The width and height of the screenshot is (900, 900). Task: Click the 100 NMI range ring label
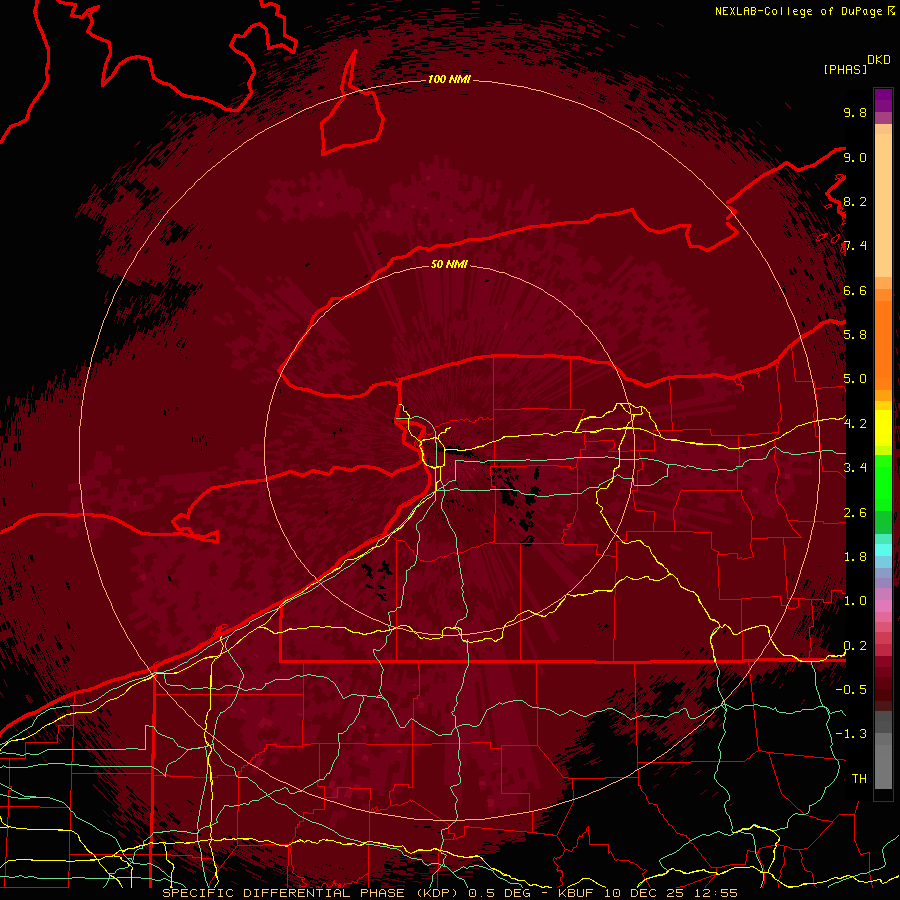pyautogui.click(x=449, y=79)
